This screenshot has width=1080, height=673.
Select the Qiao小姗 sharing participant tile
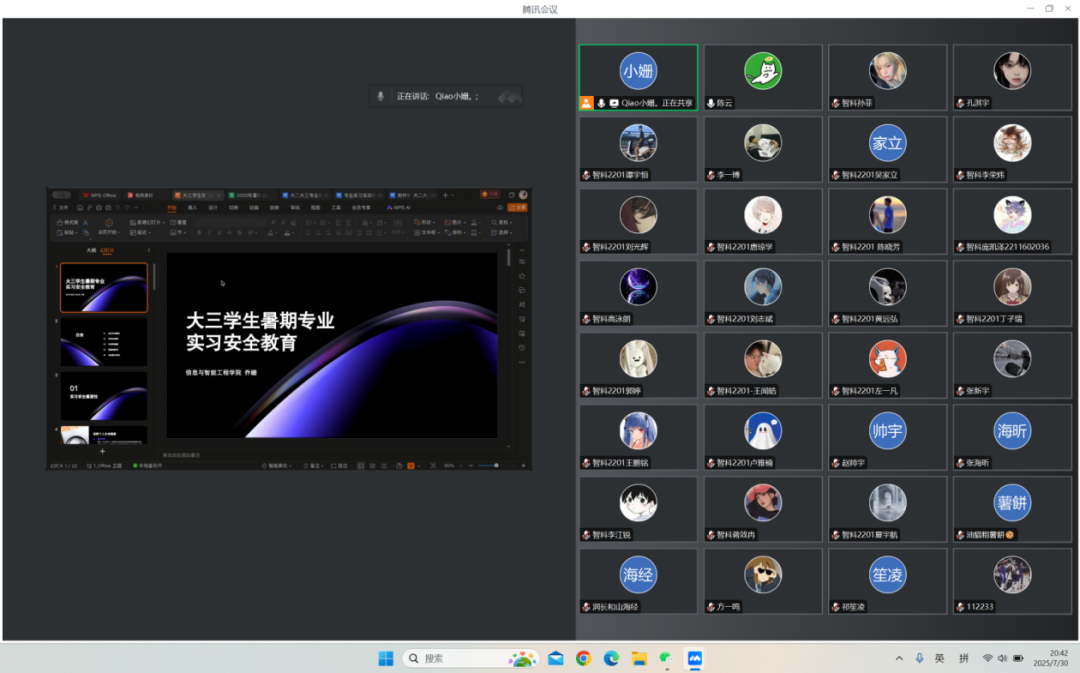[638, 77]
